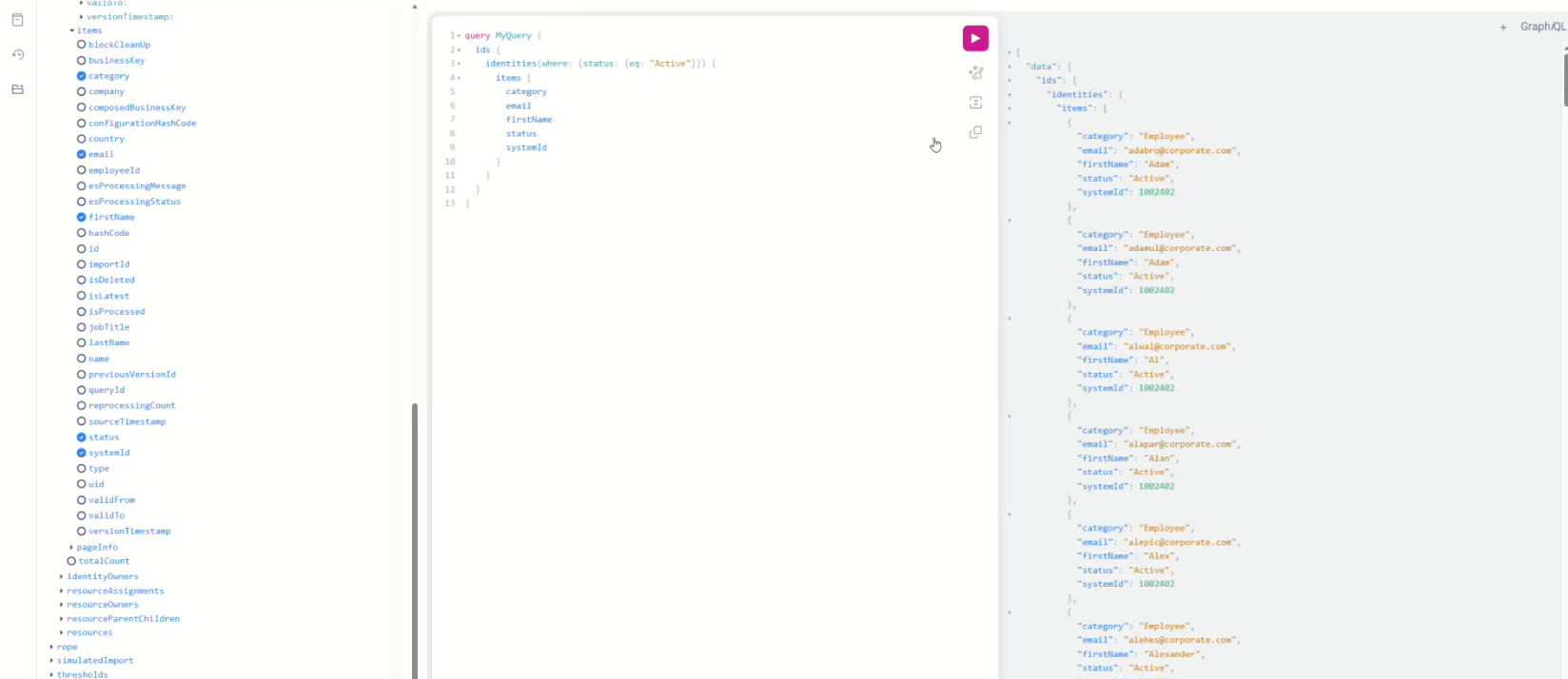Screen dimensions: 1568x679
Task: Enable the reprocessingCount field
Action: tap(81, 405)
